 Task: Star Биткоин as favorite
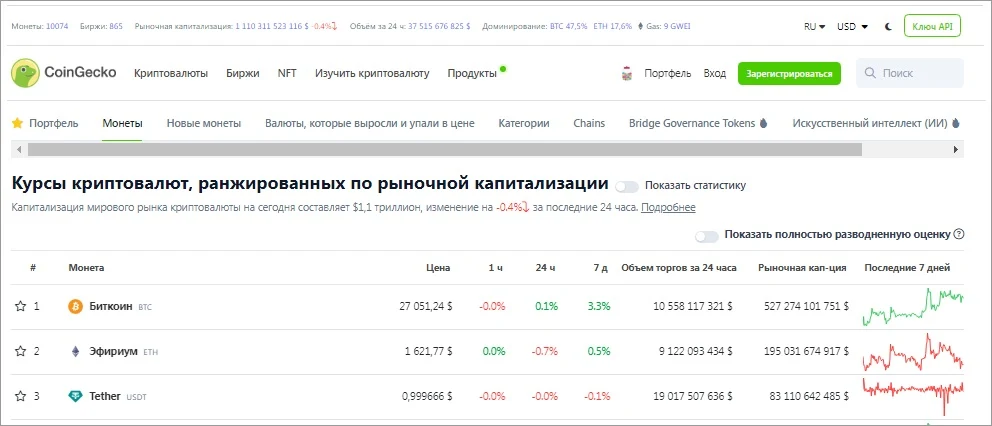pos(20,306)
